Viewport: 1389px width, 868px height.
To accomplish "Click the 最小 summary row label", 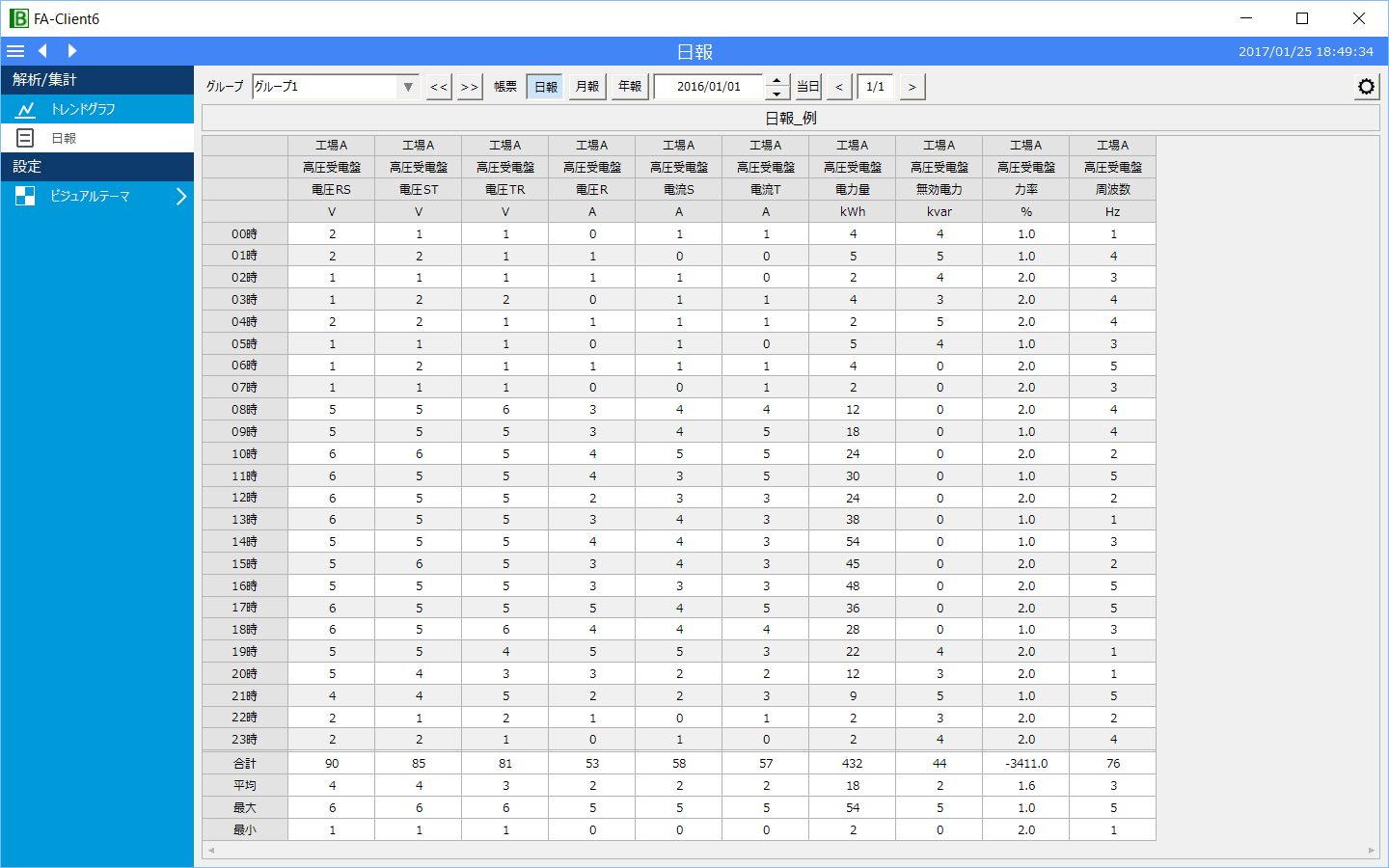I will point(245,829).
